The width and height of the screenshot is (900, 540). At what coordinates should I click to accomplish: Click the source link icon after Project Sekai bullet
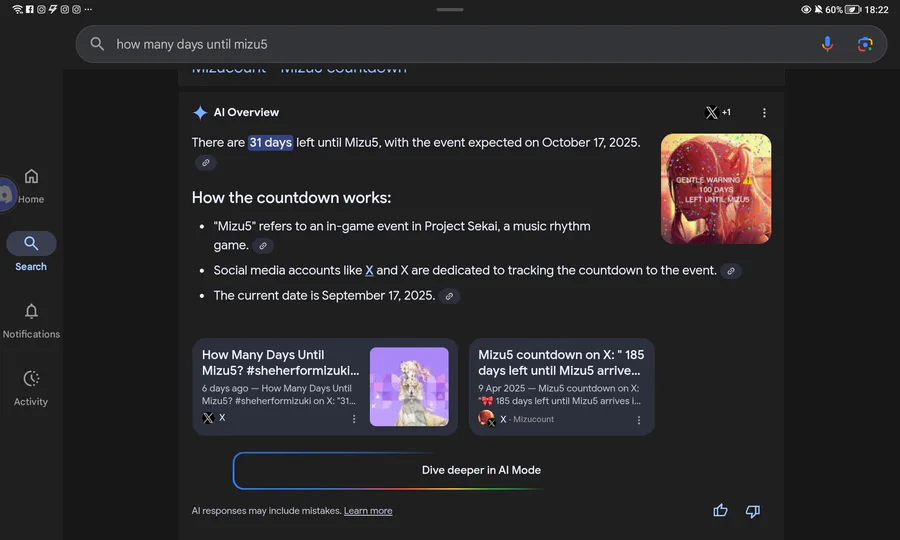[263, 246]
